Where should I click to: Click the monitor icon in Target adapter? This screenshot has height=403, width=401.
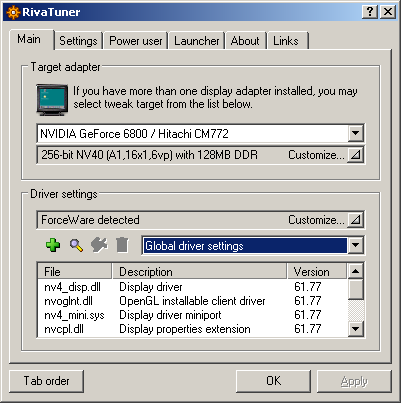(x=52, y=100)
